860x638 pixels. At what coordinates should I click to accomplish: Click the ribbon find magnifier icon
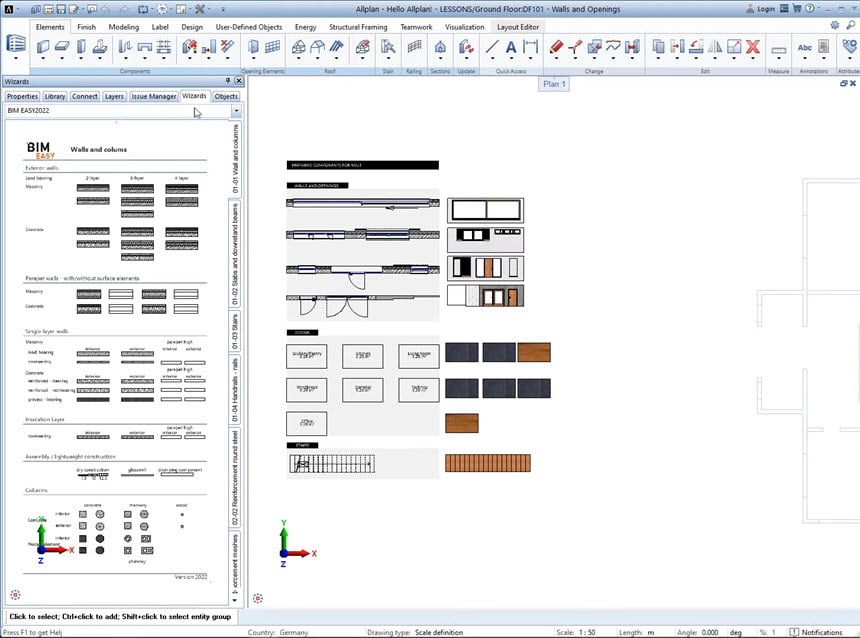851,25
